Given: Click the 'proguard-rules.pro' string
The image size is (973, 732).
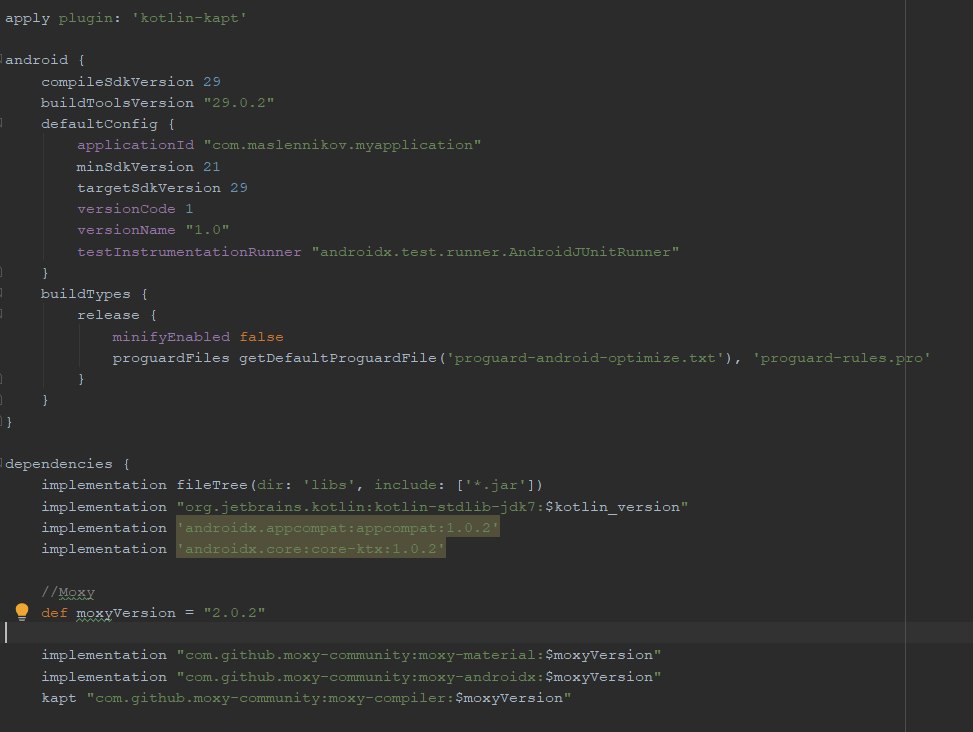Looking at the screenshot, I should (x=841, y=358).
